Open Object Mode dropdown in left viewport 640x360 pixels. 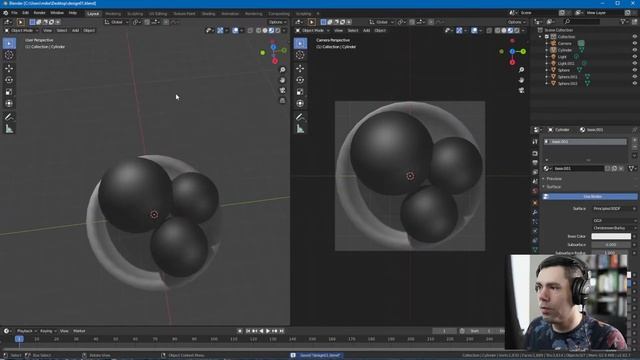point(21,30)
